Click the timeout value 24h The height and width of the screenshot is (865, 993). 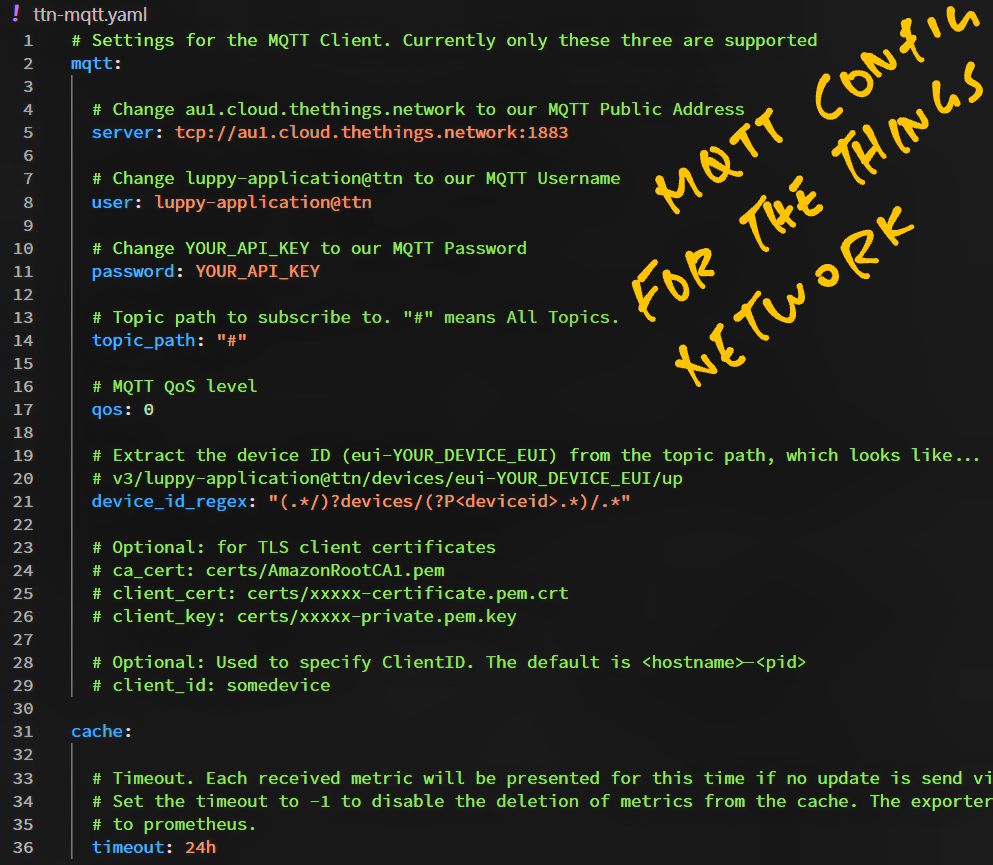point(201,847)
